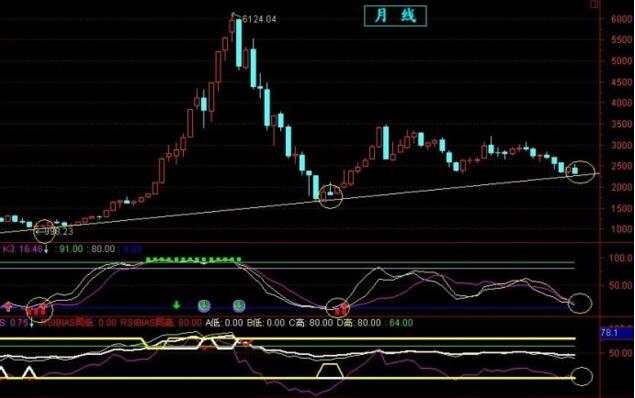Click the row of green dots on KDJ top
The height and width of the screenshot is (398, 635).
tap(194, 260)
